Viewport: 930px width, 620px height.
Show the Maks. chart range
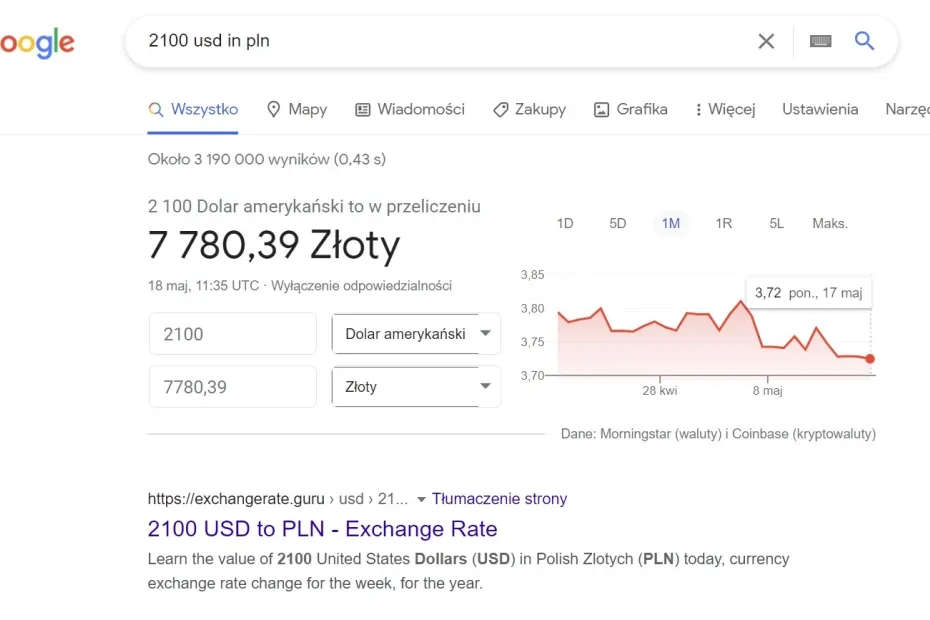[830, 223]
